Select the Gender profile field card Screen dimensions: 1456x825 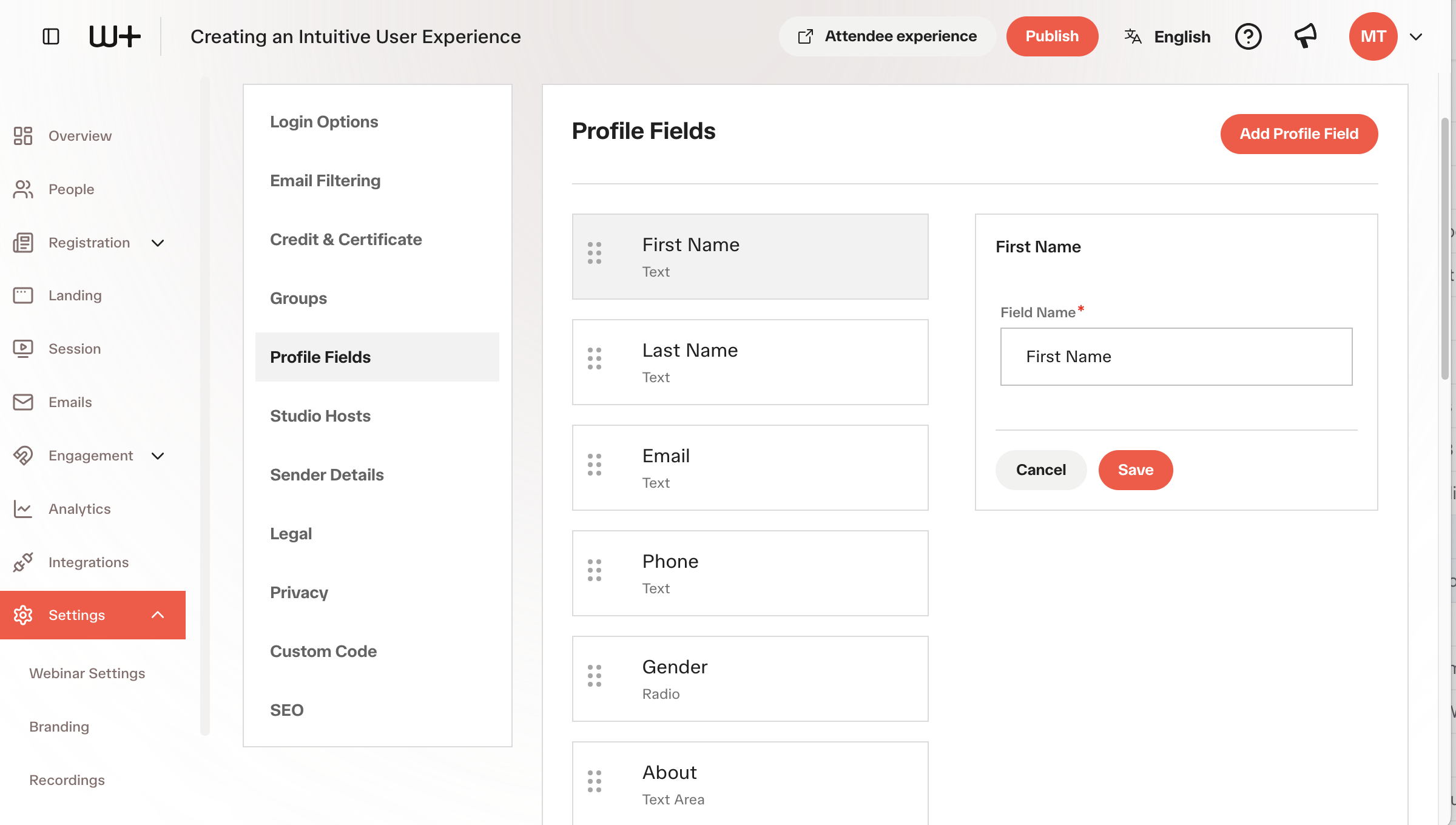750,679
